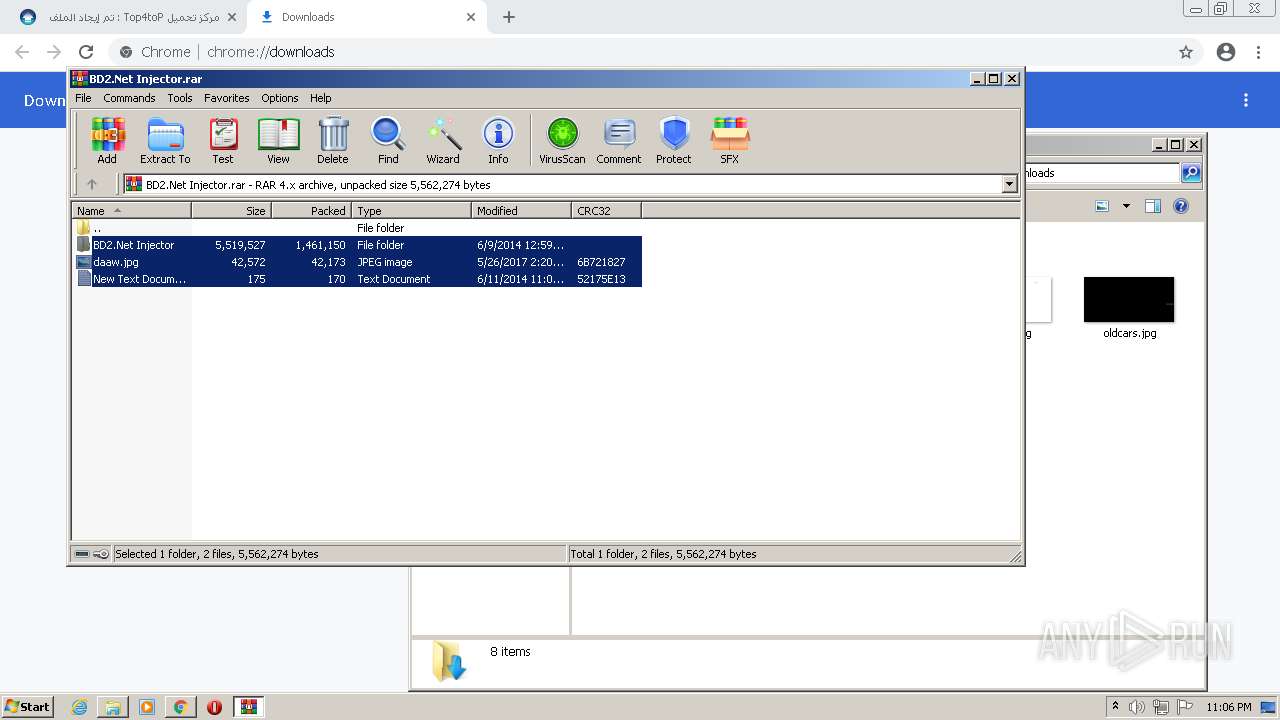Open Chrome's three-dot menu
The height and width of the screenshot is (720, 1280).
point(1257,52)
